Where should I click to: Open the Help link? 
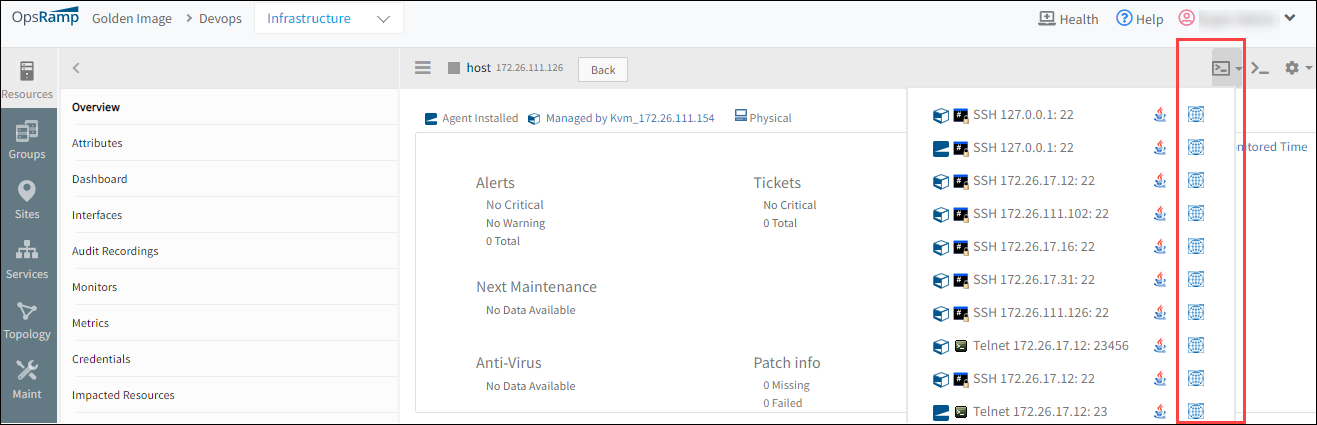(1139, 18)
